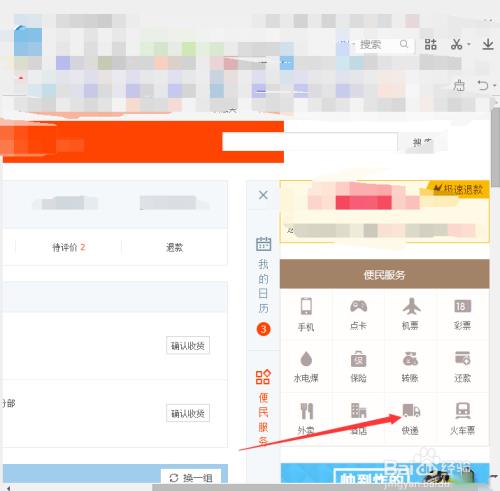Open the 快递 express delivery service
The width and height of the screenshot is (500, 491).
coord(411,419)
